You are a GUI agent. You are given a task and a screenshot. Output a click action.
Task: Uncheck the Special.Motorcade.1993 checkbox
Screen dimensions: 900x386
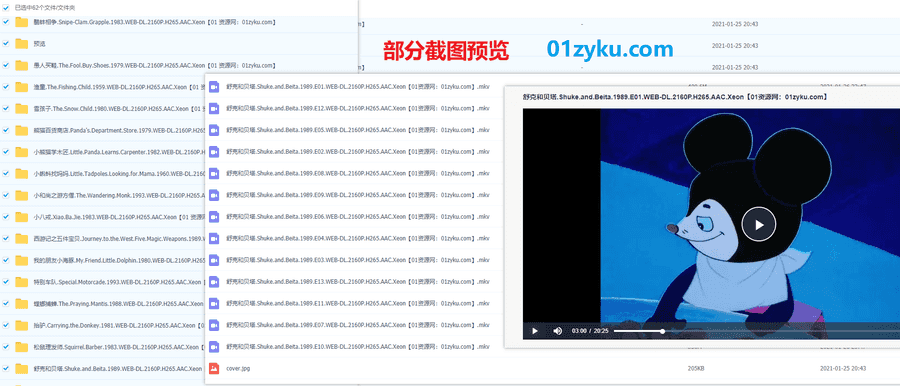coord(6,282)
